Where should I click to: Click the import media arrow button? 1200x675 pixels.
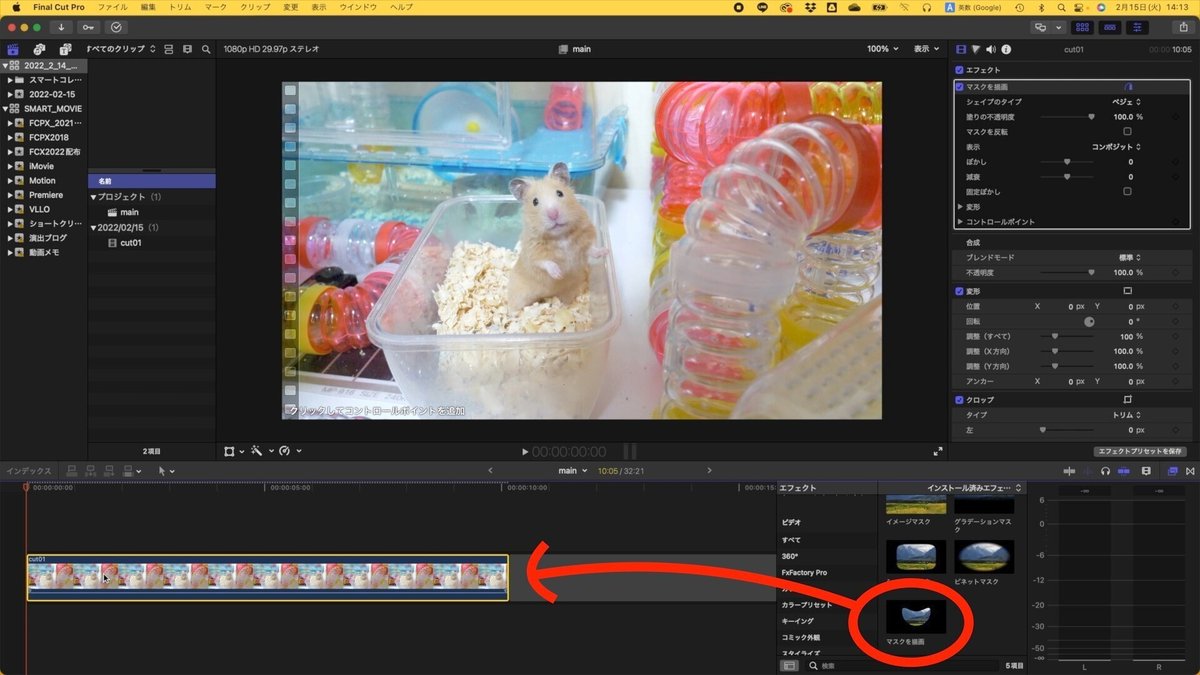(x=62, y=27)
